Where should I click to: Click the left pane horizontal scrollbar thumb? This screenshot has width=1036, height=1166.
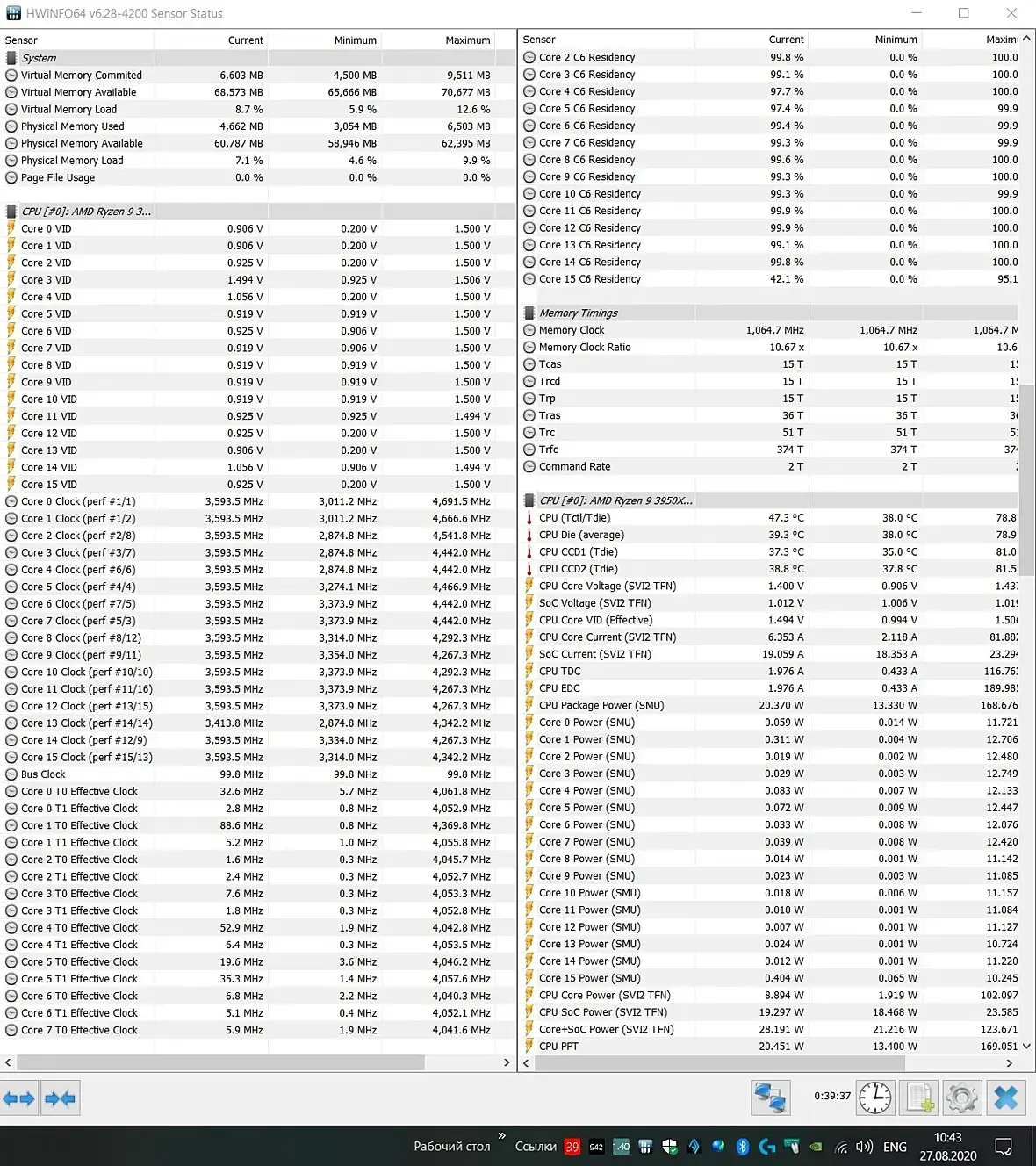(x=220, y=1063)
